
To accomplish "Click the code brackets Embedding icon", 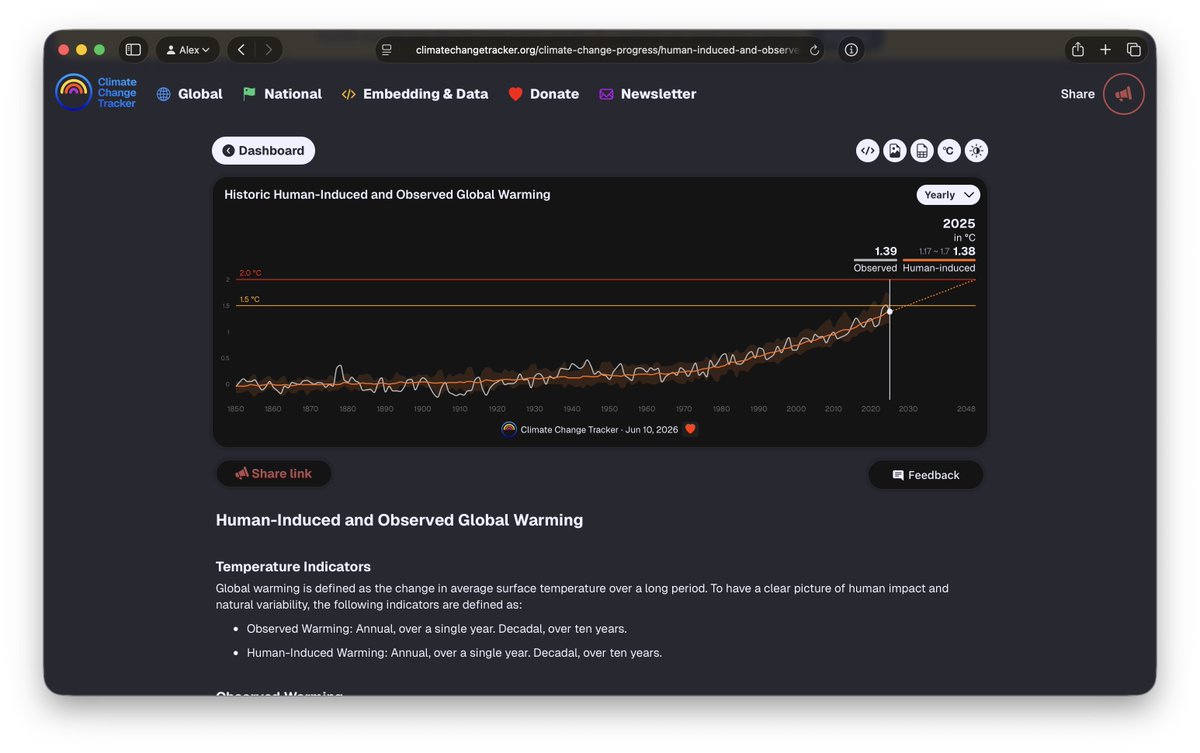I will pyautogui.click(x=348, y=94).
